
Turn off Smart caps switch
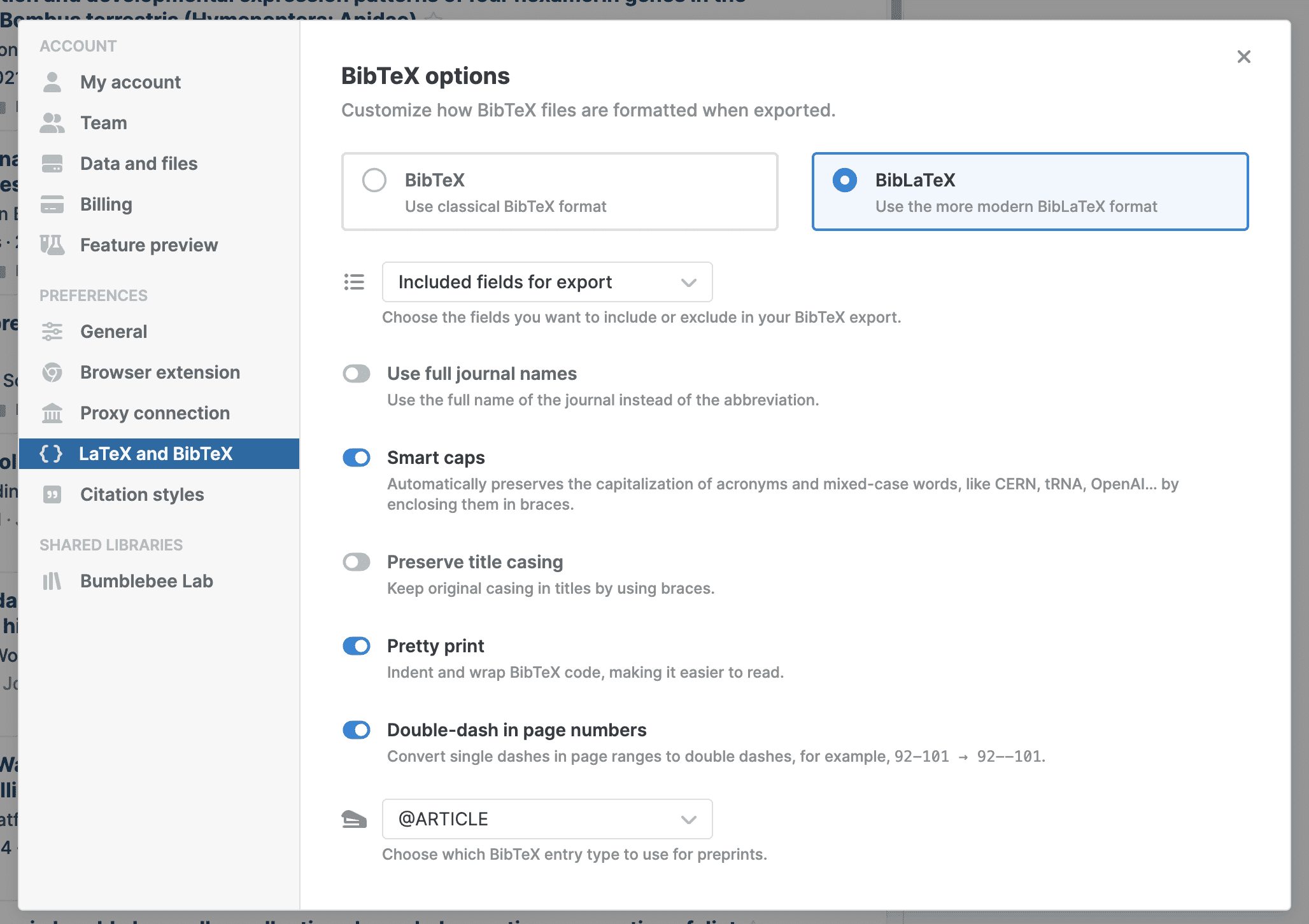(x=357, y=458)
